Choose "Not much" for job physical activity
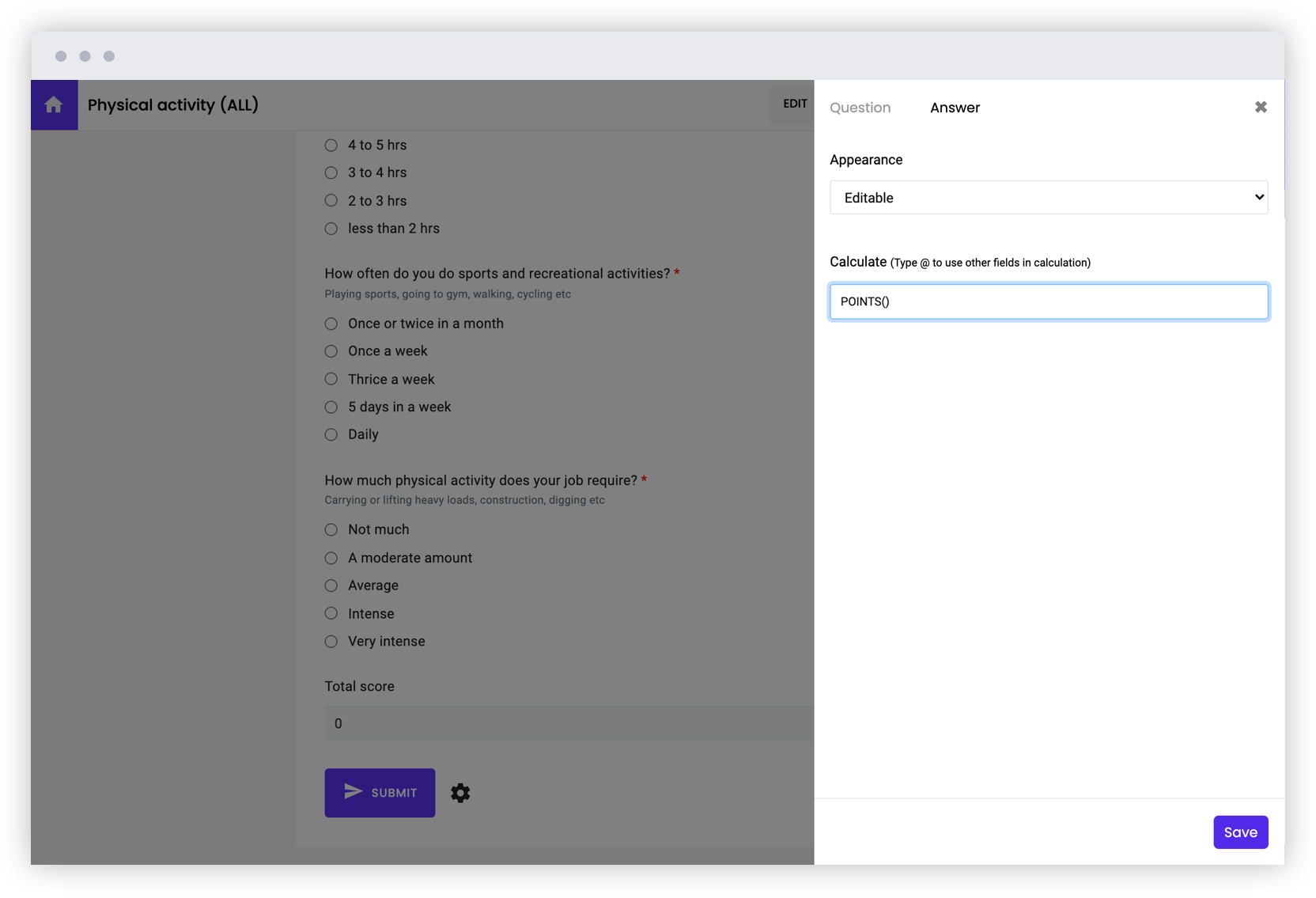The width and height of the screenshot is (1316, 898). pos(331,529)
